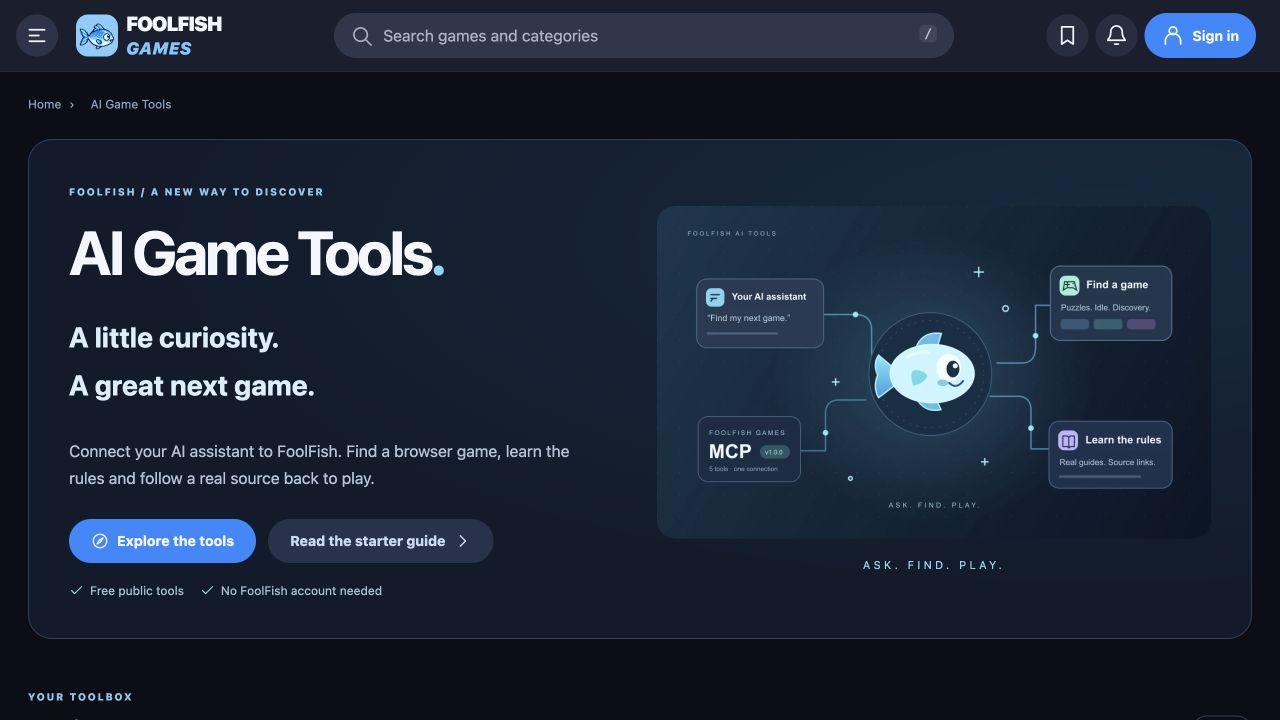The height and width of the screenshot is (720, 1280).
Task: Click Explore the tools button
Action: click(162, 541)
